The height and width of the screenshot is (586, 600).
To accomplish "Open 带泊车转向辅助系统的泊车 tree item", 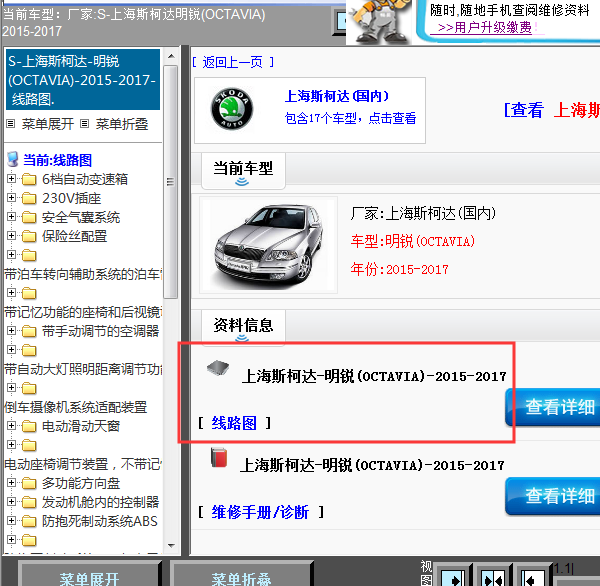I will coord(83,274).
